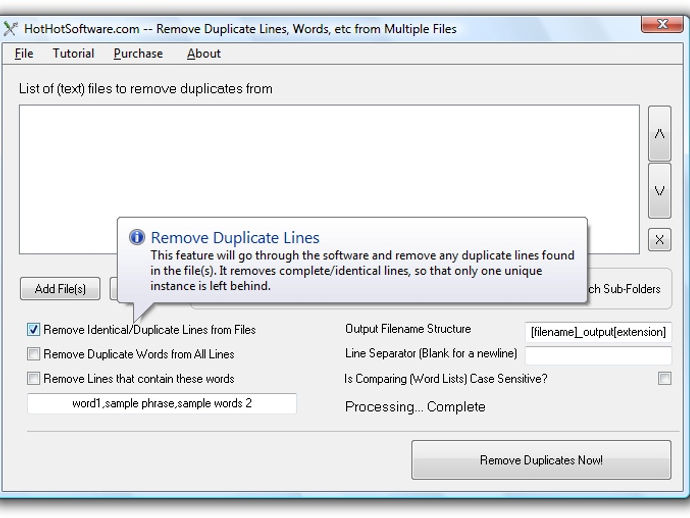The height and width of the screenshot is (518, 690).
Task: Open the Tutorial menu
Action: [73, 54]
